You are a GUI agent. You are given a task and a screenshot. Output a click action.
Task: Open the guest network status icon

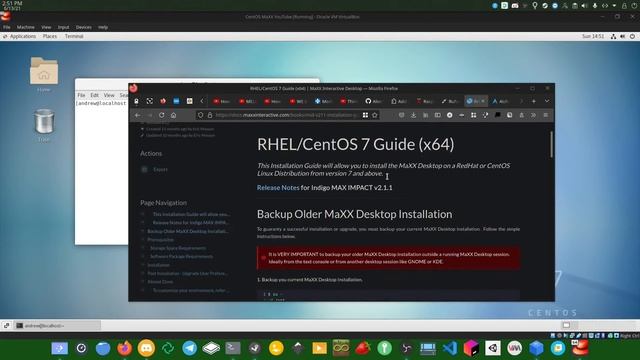tap(613, 36)
